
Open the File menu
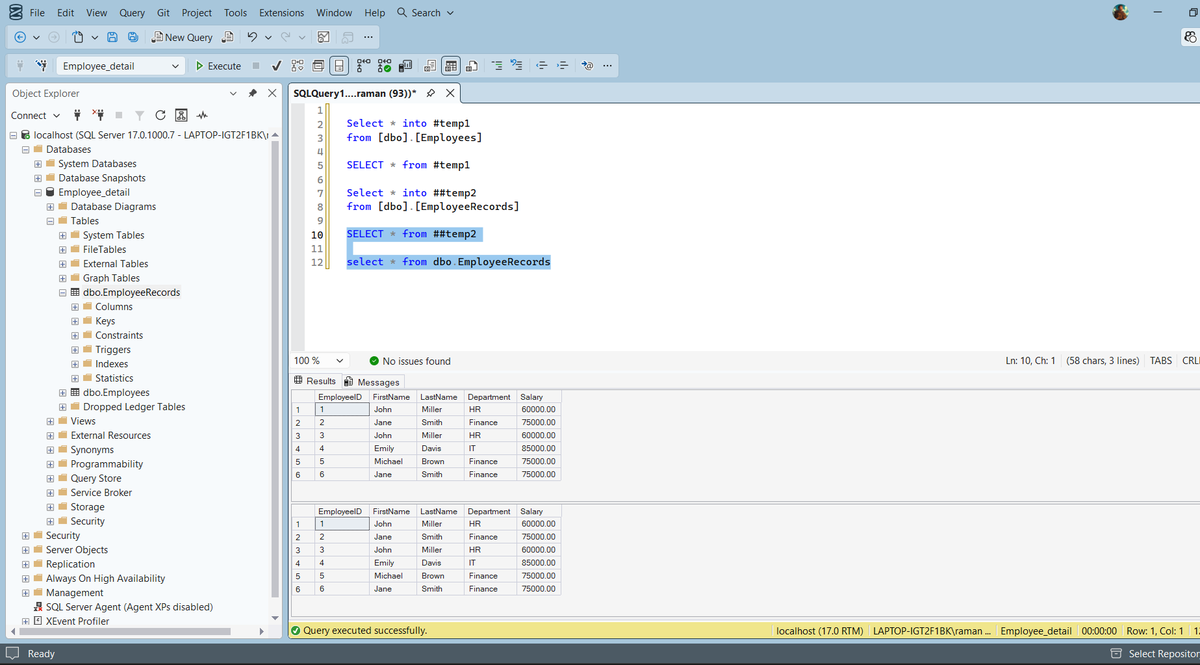tap(36, 12)
